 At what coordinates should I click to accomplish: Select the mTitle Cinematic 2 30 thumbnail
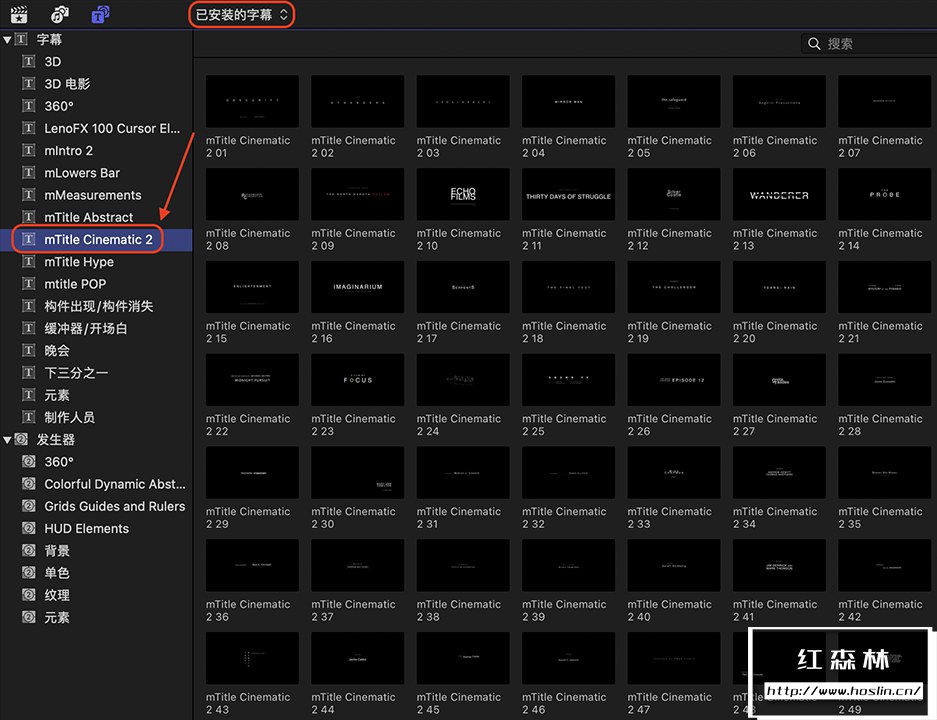(x=357, y=472)
